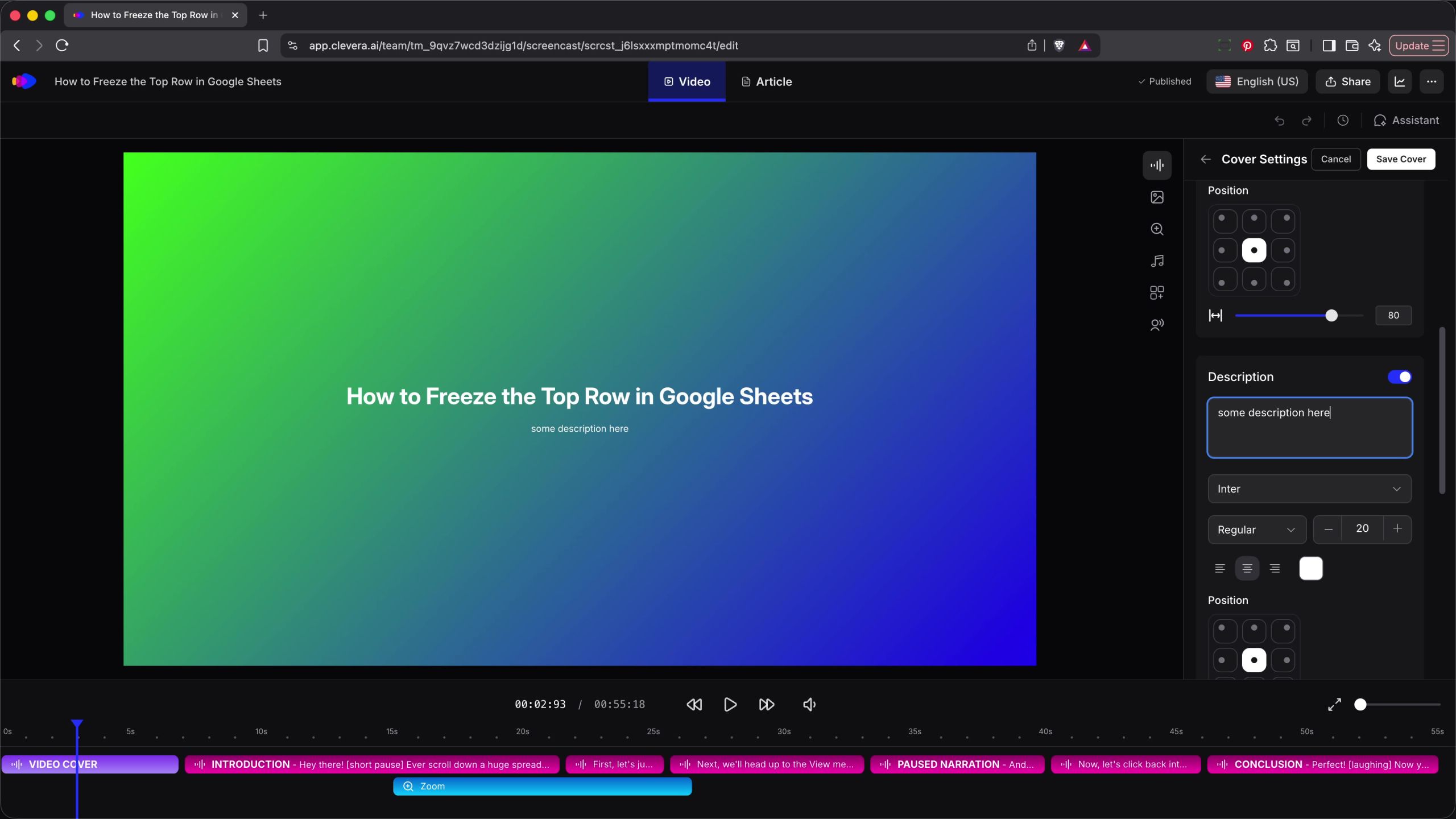Screen dimensions: 1456x819
Task: Click the fullscreen expand arrows icon
Action: point(1334,705)
